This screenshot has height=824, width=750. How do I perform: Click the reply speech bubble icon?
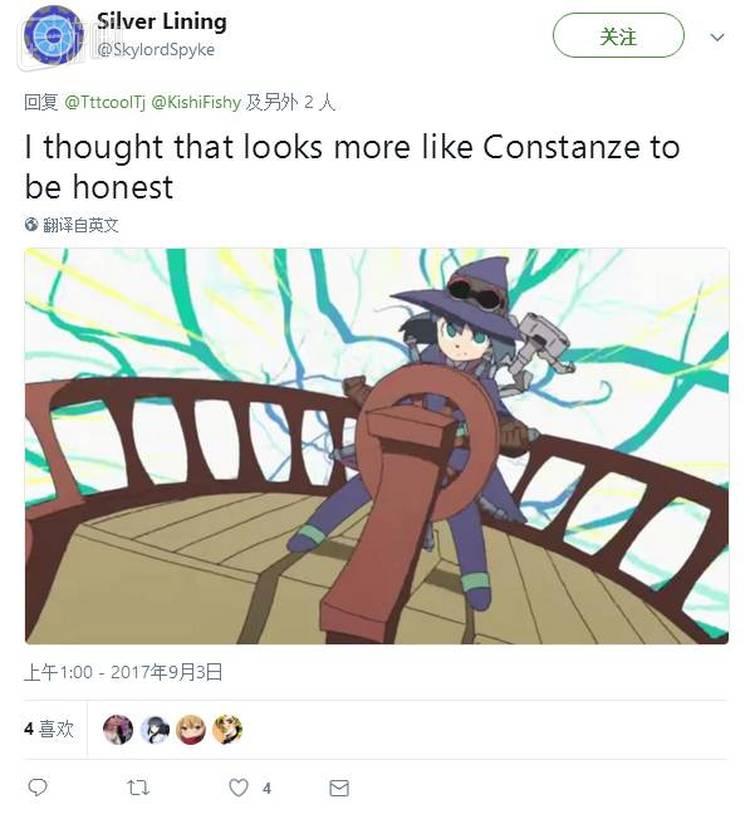coord(37,788)
